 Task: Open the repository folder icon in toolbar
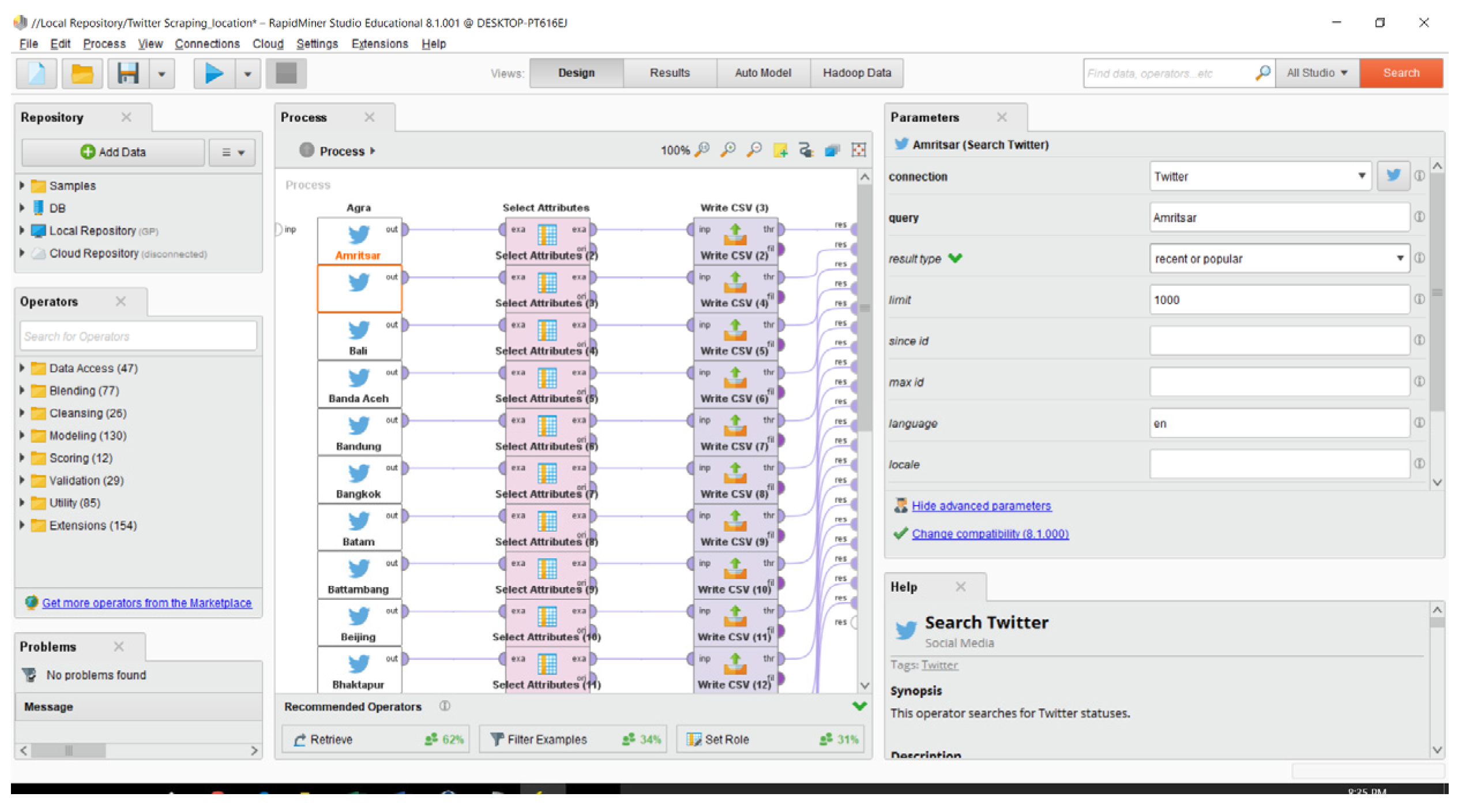[x=82, y=73]
